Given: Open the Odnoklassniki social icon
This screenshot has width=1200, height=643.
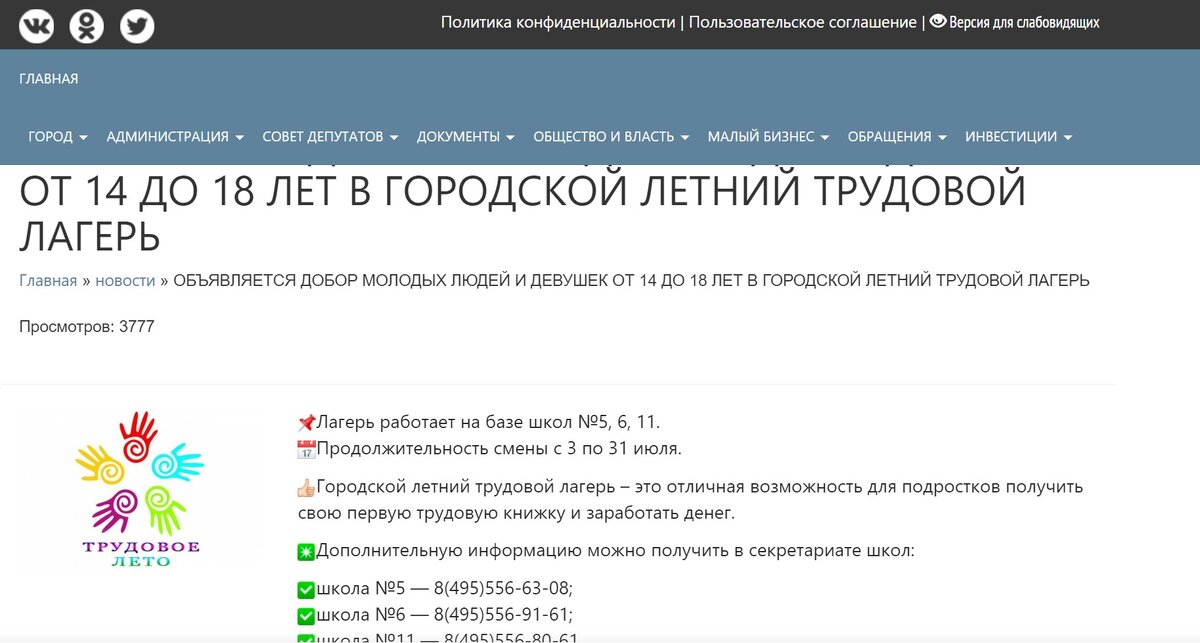Looking at the screenshot, I should click(87, 25).
